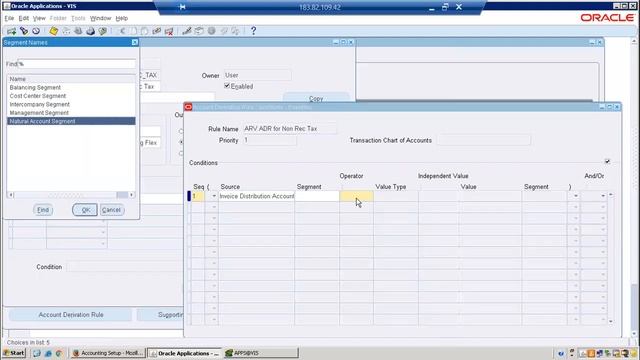Click the Translations globe toolbar icon
This screenshot has height=360, width=640.
tap(211, 31)
